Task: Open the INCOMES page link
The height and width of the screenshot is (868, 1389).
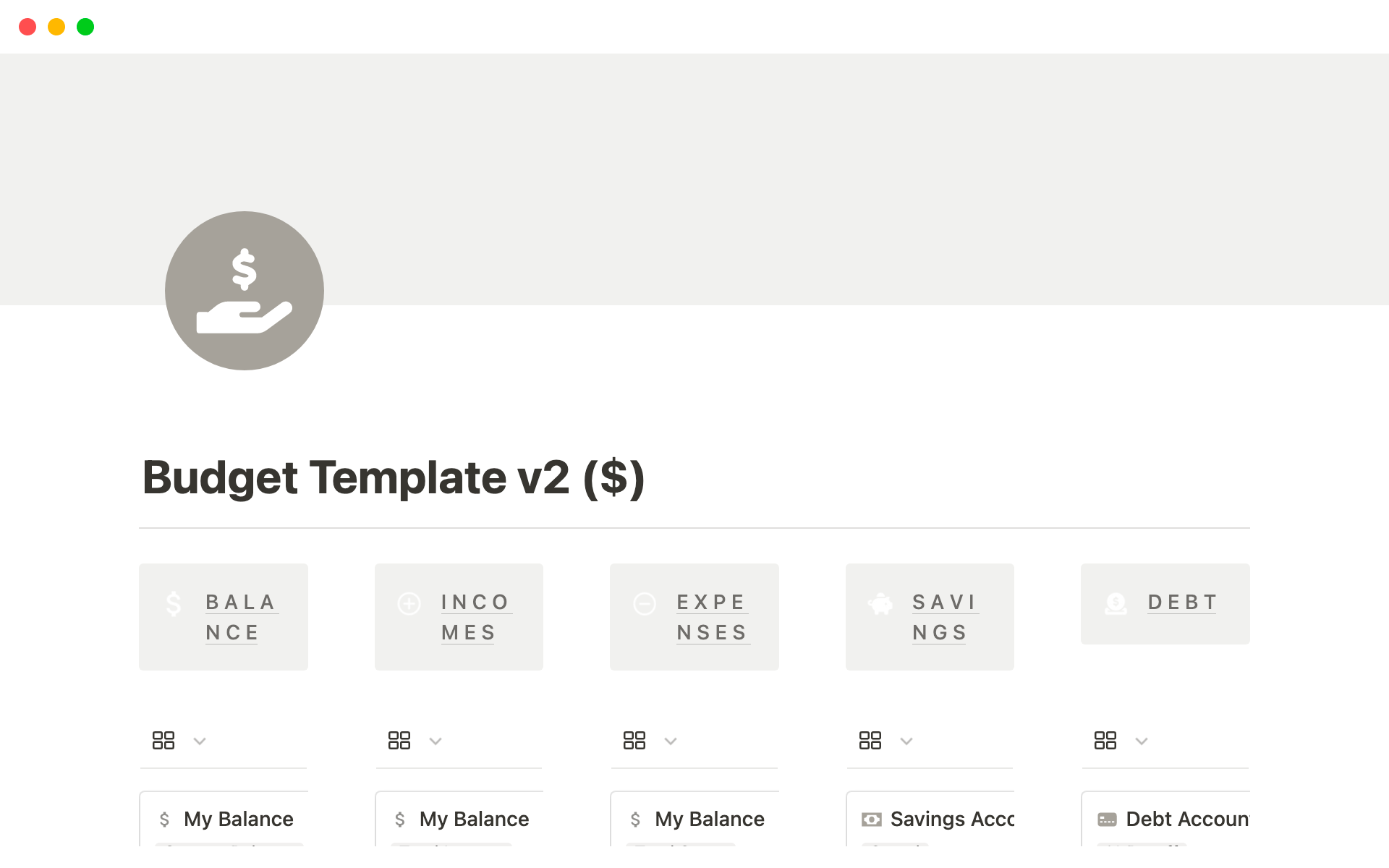Action: coord(475,617)
